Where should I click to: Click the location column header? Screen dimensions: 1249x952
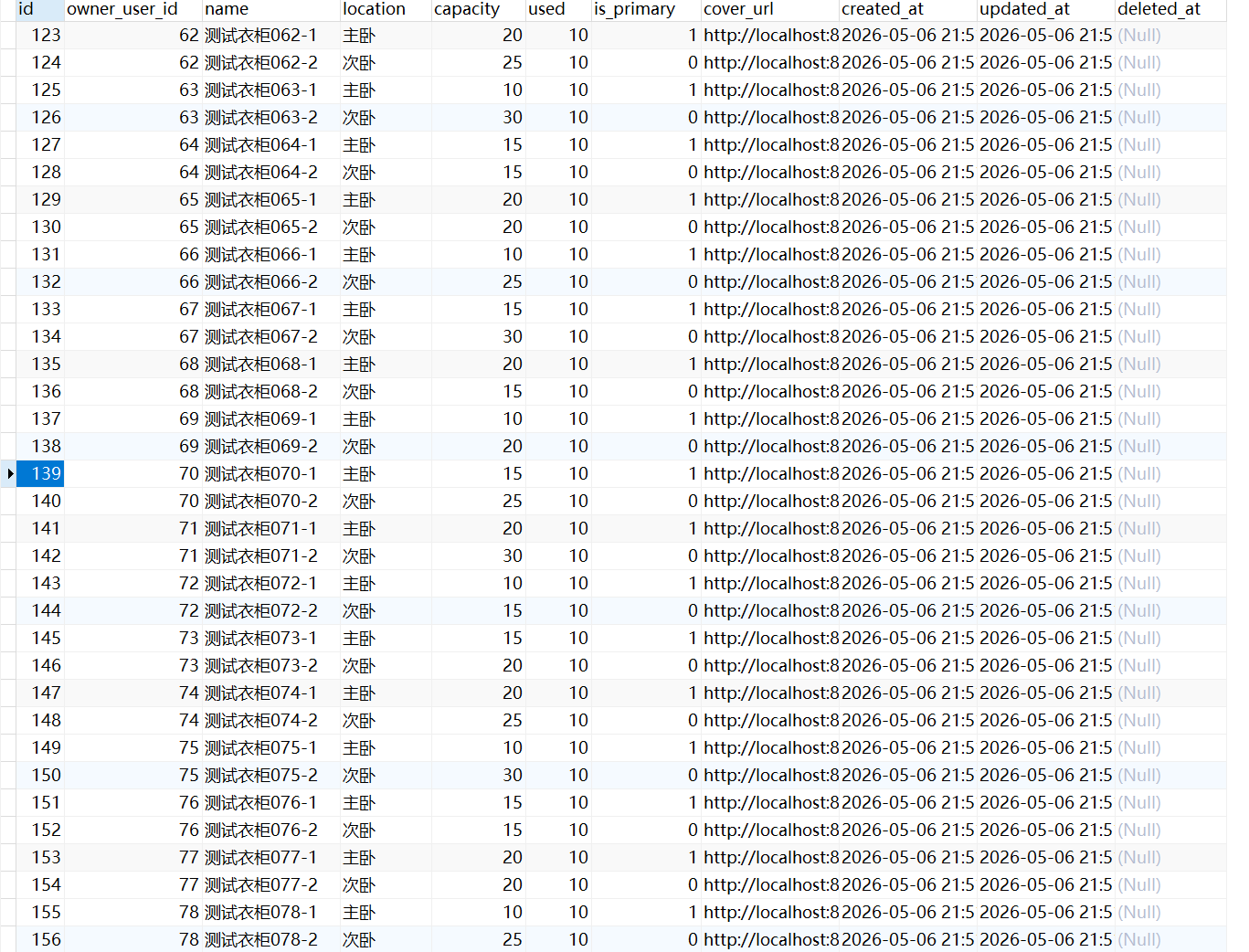386,9
